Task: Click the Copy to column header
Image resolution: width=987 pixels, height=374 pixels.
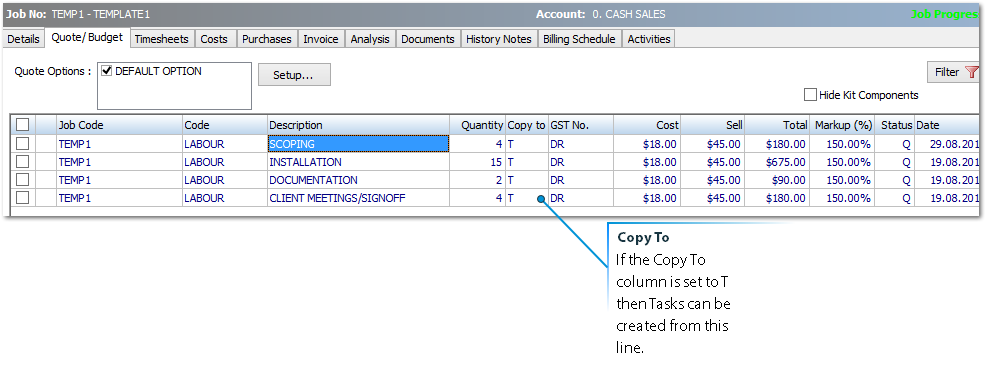Action: 527,125
